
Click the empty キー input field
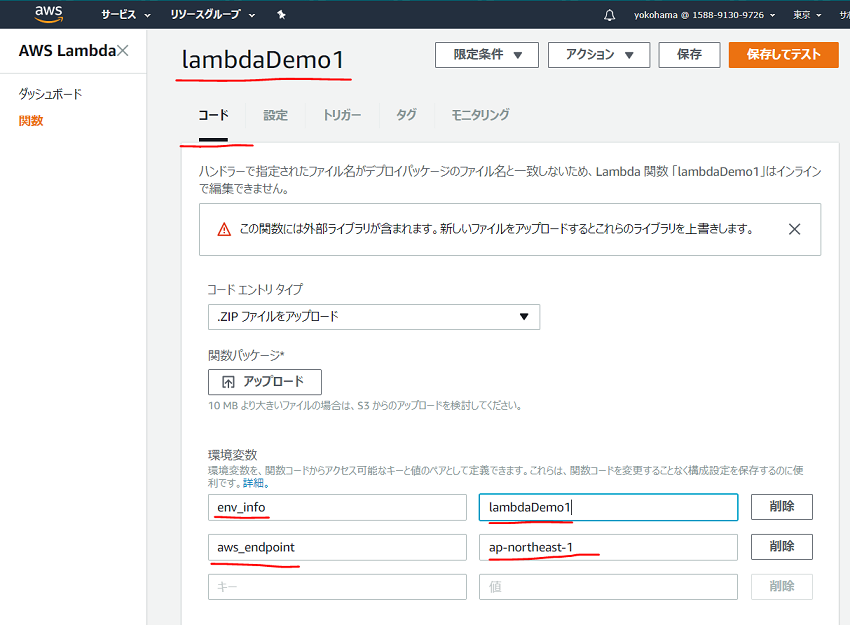click(337, 587)
